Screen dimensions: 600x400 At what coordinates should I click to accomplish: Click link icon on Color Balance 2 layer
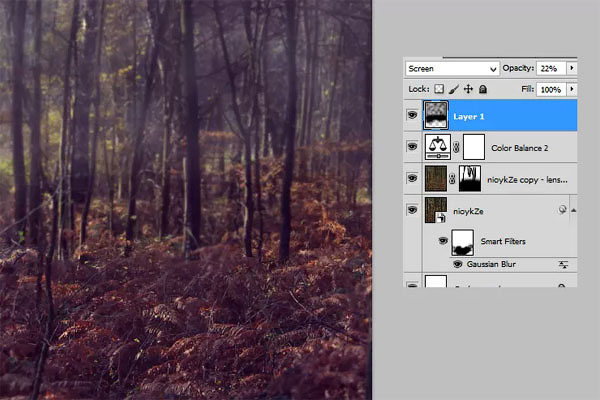(x=456, y=147)
